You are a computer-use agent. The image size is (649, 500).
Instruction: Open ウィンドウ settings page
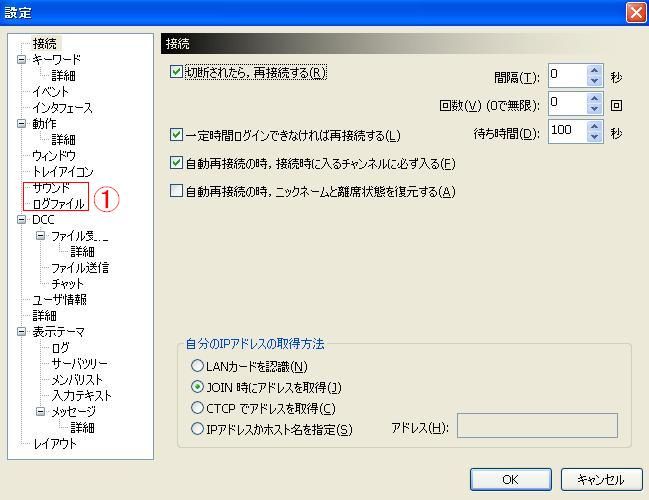pos(54,156)
